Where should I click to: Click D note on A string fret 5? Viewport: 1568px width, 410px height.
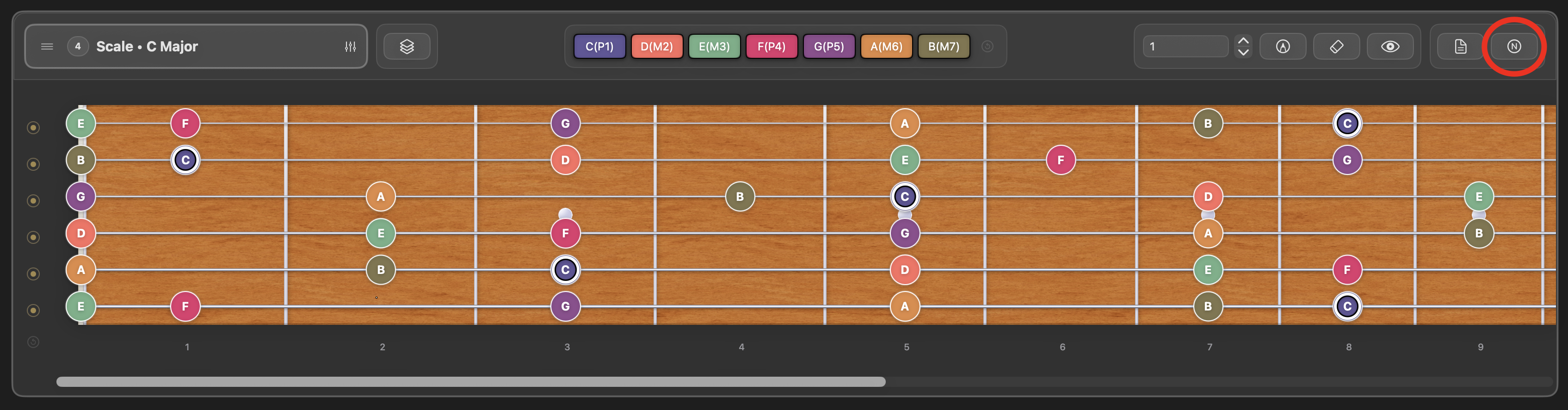pos(905,270)
